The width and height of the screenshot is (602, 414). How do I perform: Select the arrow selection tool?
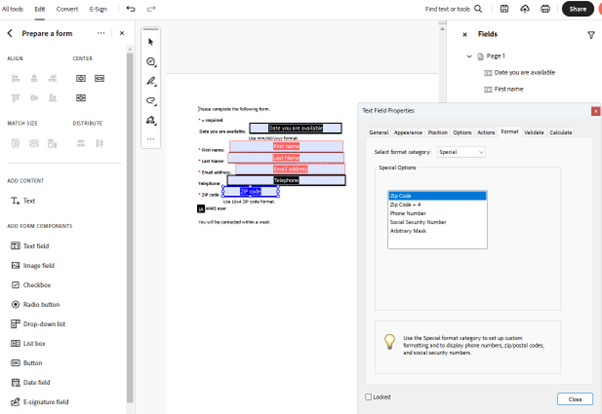click(x=150, y=42)
